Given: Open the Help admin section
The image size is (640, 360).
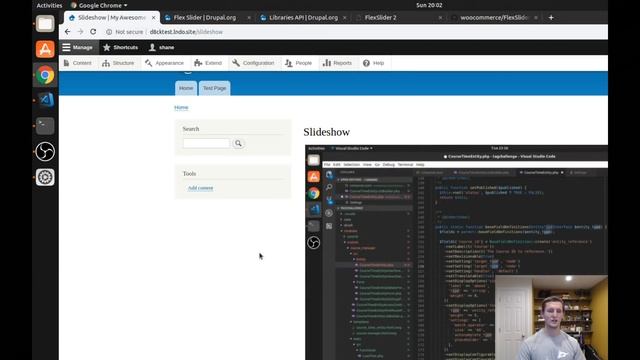Looking at the screenshot, I should point(374,63).
